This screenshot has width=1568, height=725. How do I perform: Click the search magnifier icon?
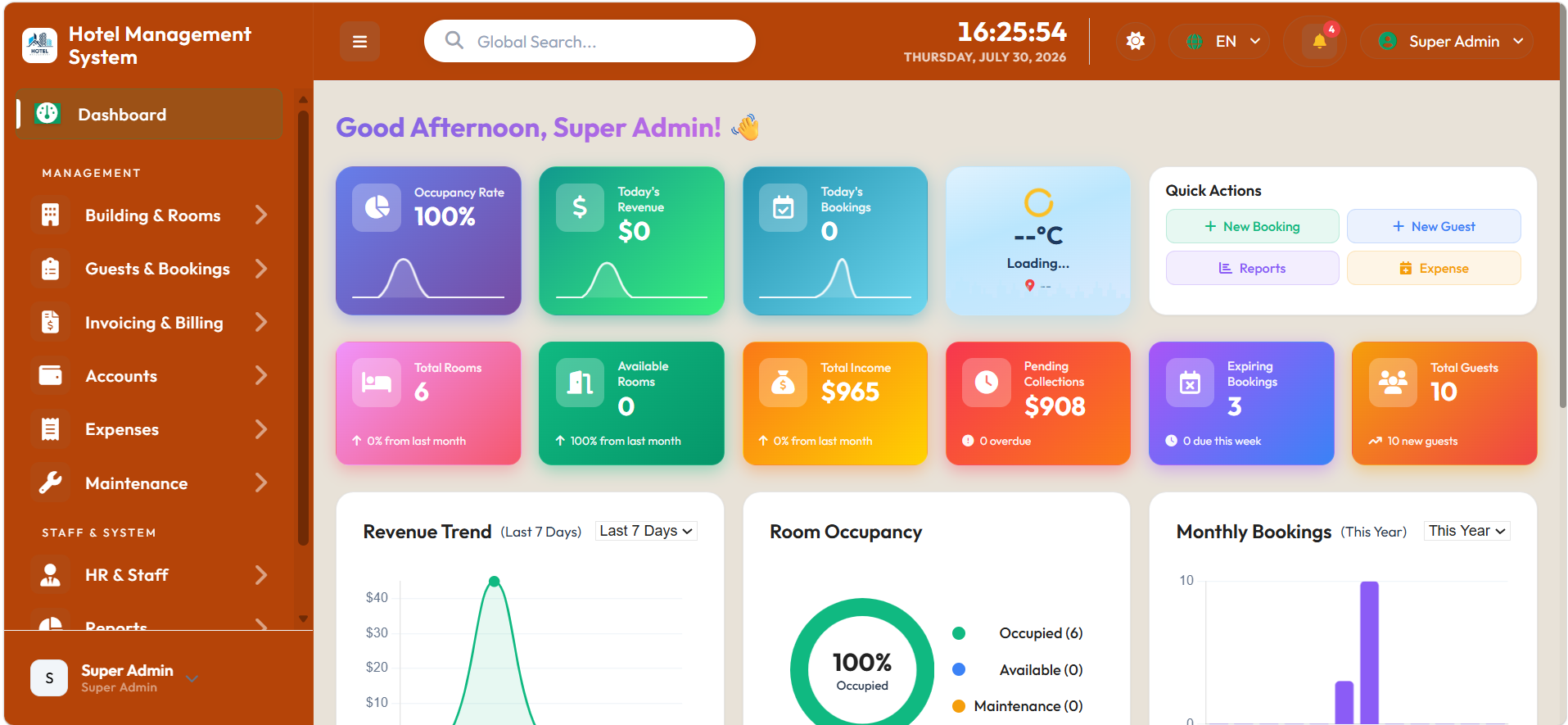[x=454, y=40]
